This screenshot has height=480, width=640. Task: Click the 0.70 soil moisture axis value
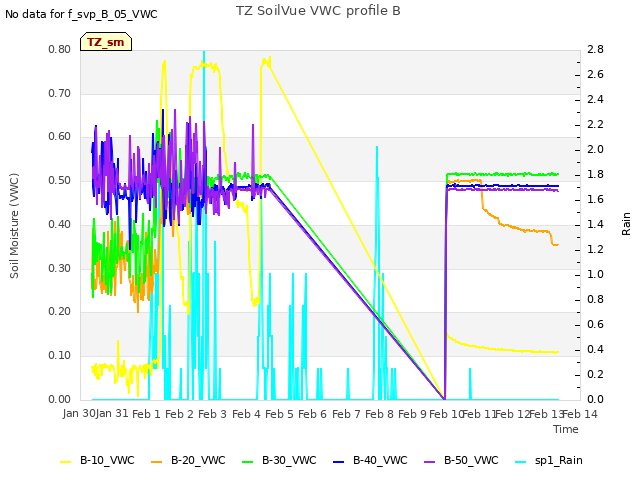coord(60,93)
